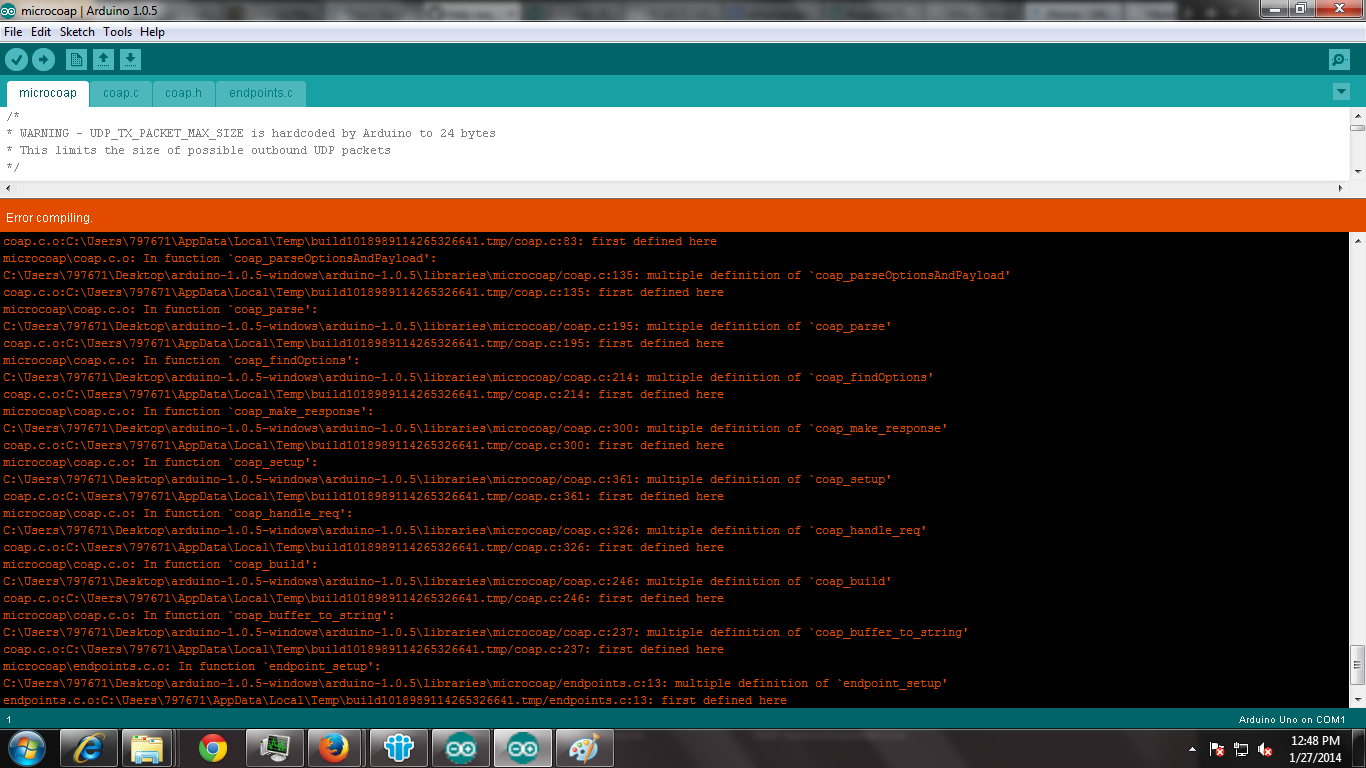1366x768 pixels.
Task: Click the console scrollbar up arrow
Action: tap(1357, 241)
